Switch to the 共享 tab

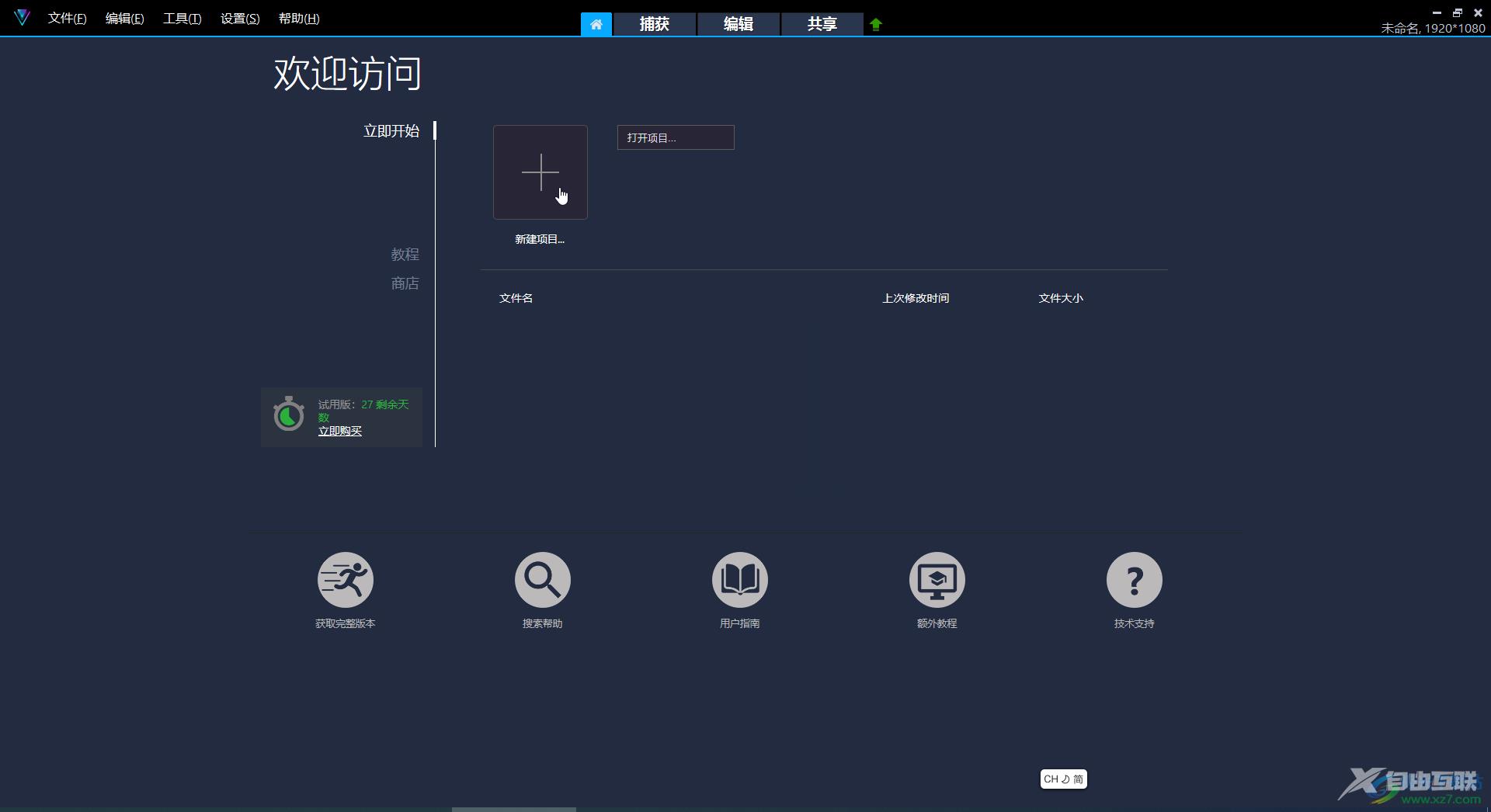[x=822, y=24]
